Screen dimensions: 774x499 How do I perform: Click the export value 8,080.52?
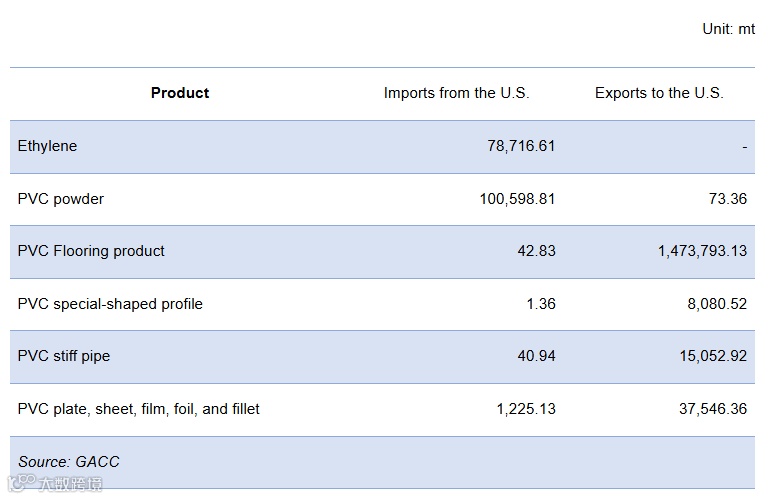click(x=717, y=304)
